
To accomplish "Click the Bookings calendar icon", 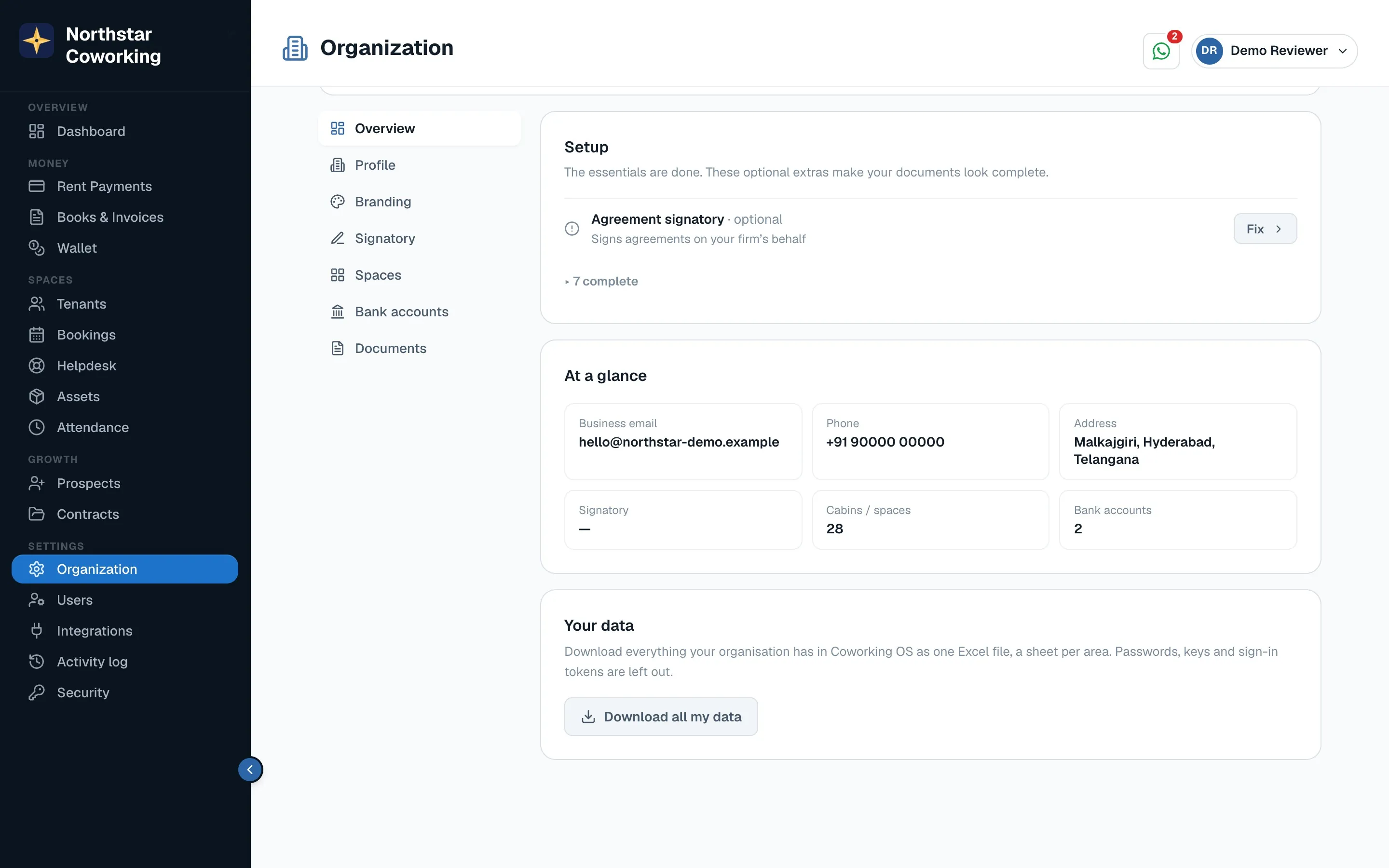I will [37, 335].
